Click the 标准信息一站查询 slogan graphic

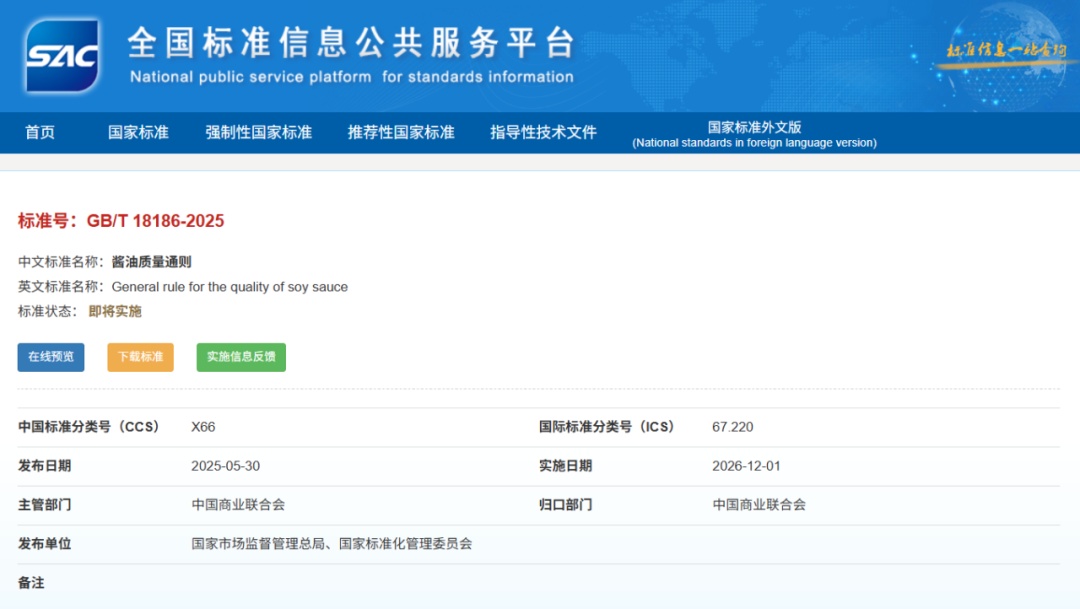[x=1006, y=50]
